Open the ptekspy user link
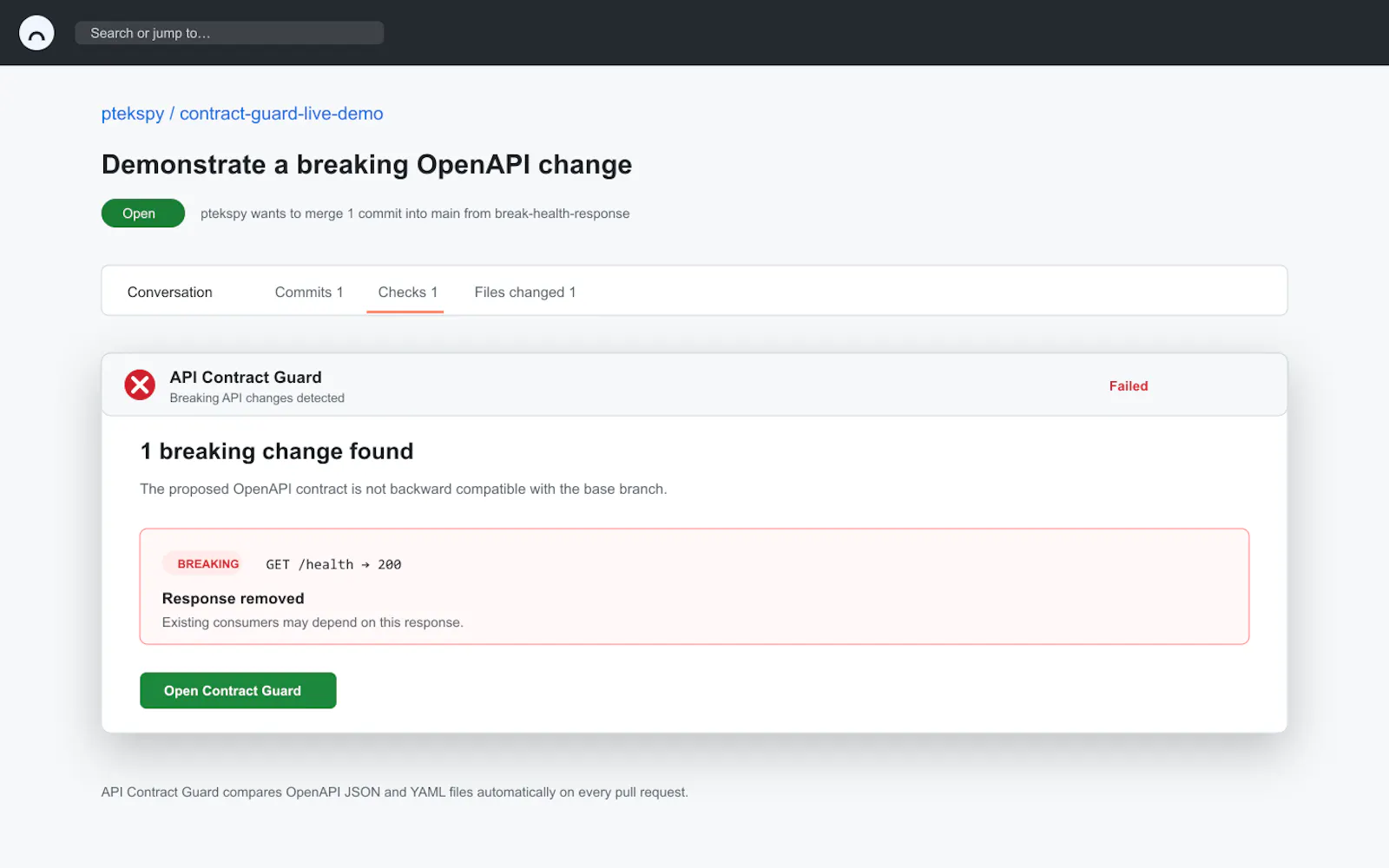Image resolution: width=1389 pixels, height=868 pixels. (x=133, y=114)
